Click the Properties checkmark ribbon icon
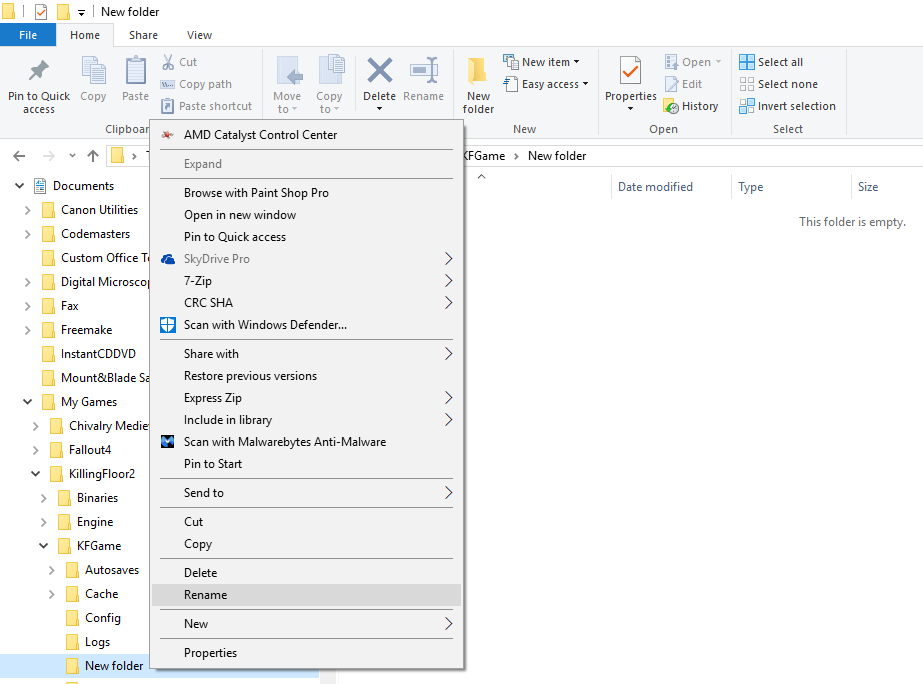The height and width of the screenshot is (684, 923). (x=630, y=71)
